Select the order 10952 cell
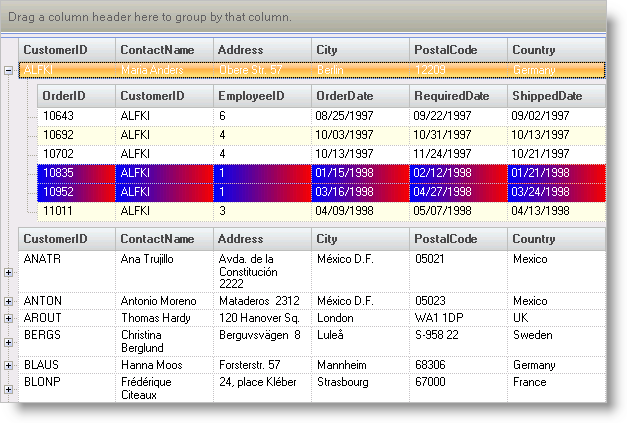This screenshot has width=627, height=423. click(76, 191)
